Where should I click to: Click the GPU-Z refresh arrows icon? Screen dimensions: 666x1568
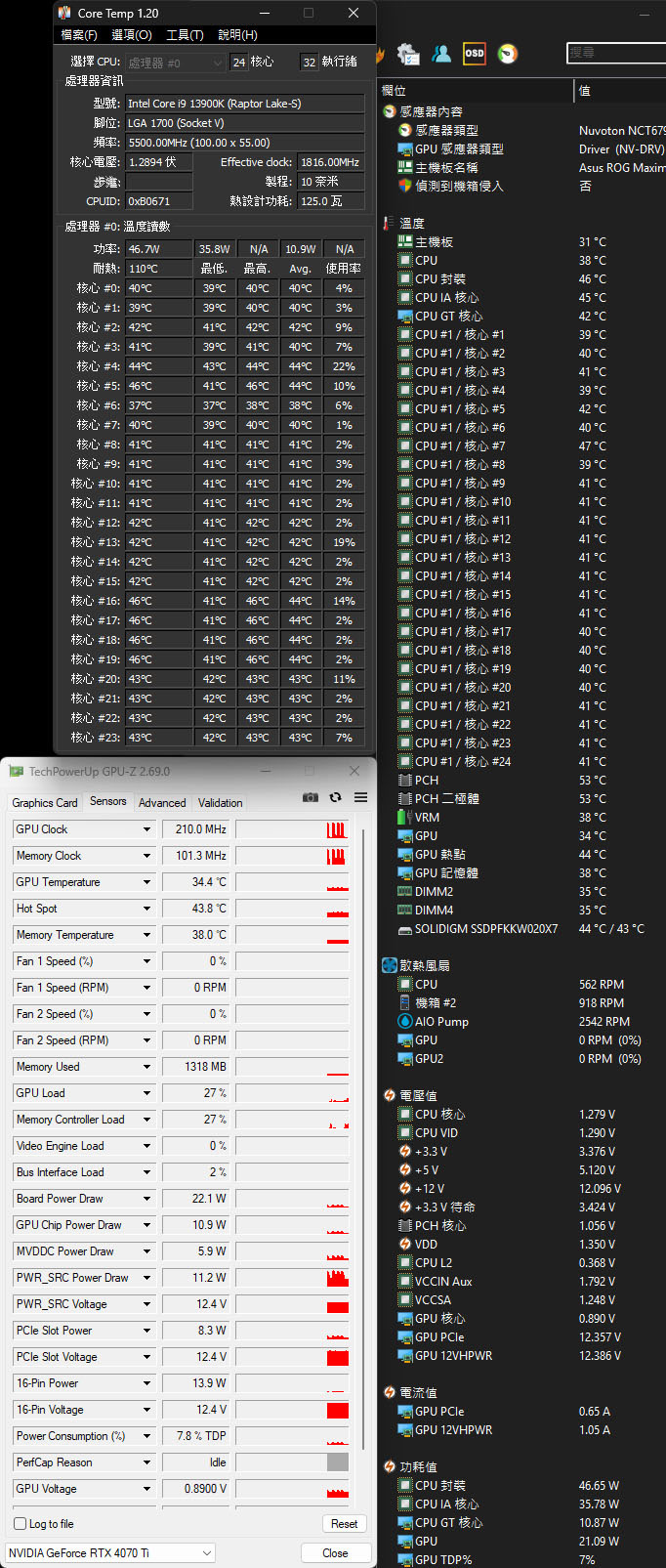point(335,797)
